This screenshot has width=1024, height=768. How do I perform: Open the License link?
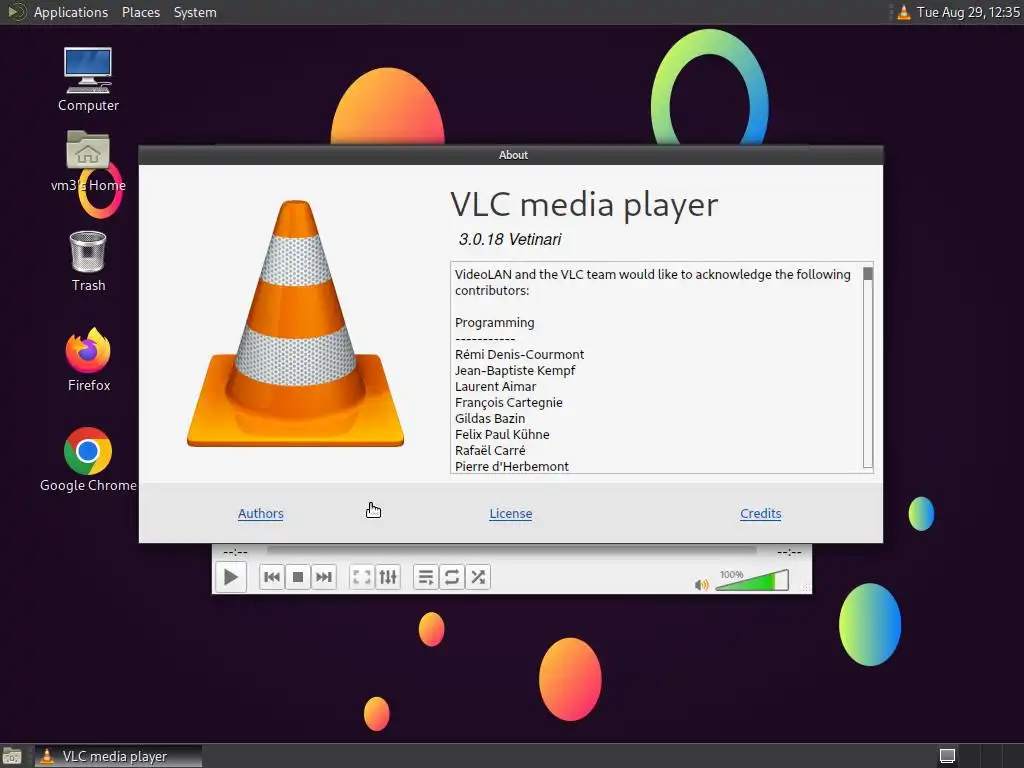pos(511,513)
